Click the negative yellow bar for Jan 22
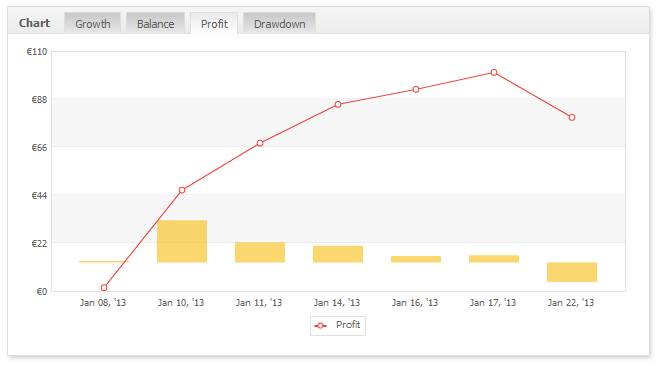660x365 pixels. point(572,272)
